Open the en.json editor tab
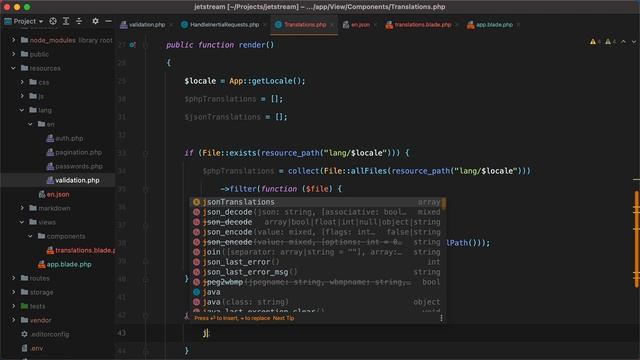 (x=356, y=25)
